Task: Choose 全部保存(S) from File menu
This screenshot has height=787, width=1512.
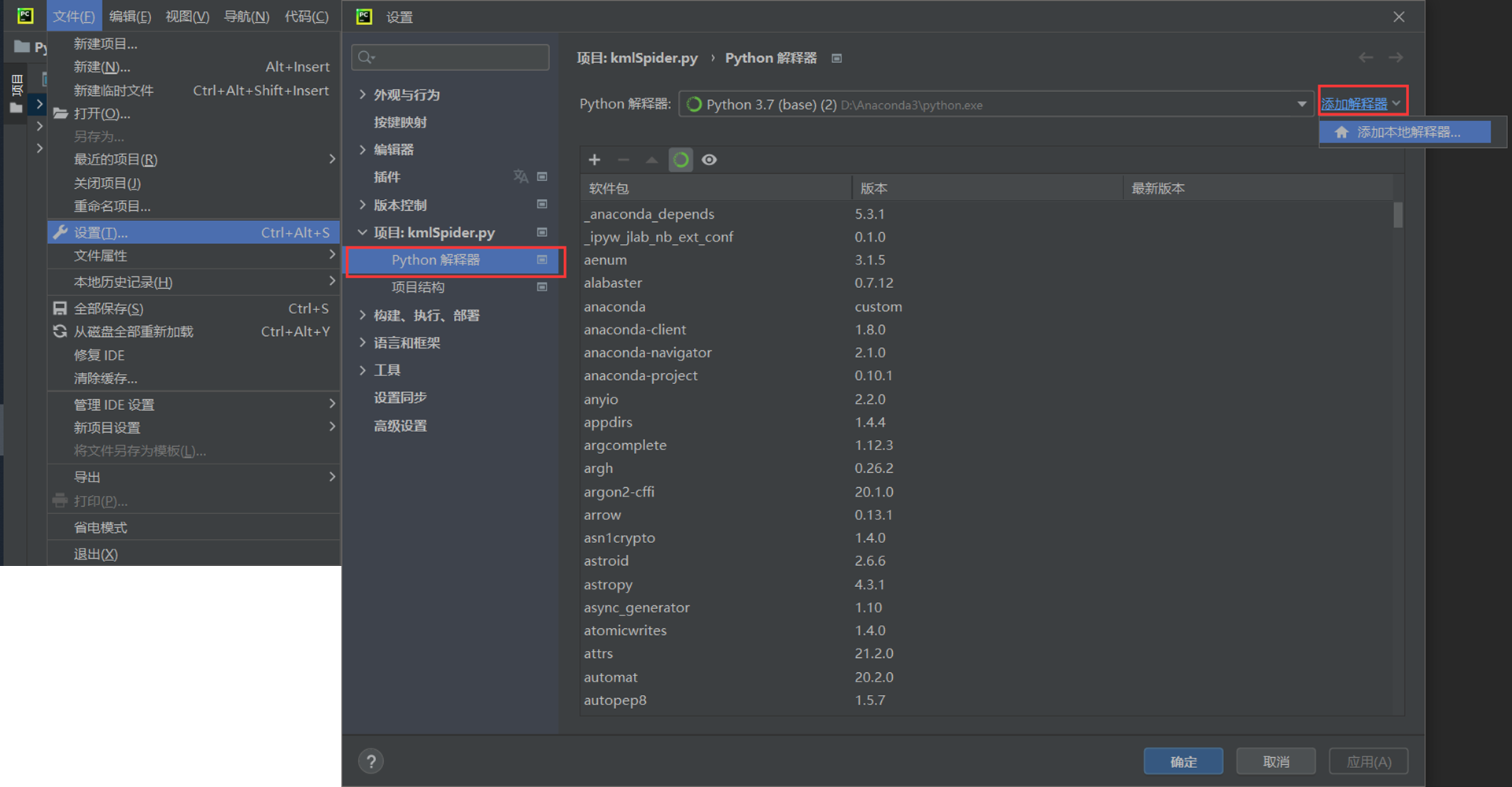Action: pos(194,309)
